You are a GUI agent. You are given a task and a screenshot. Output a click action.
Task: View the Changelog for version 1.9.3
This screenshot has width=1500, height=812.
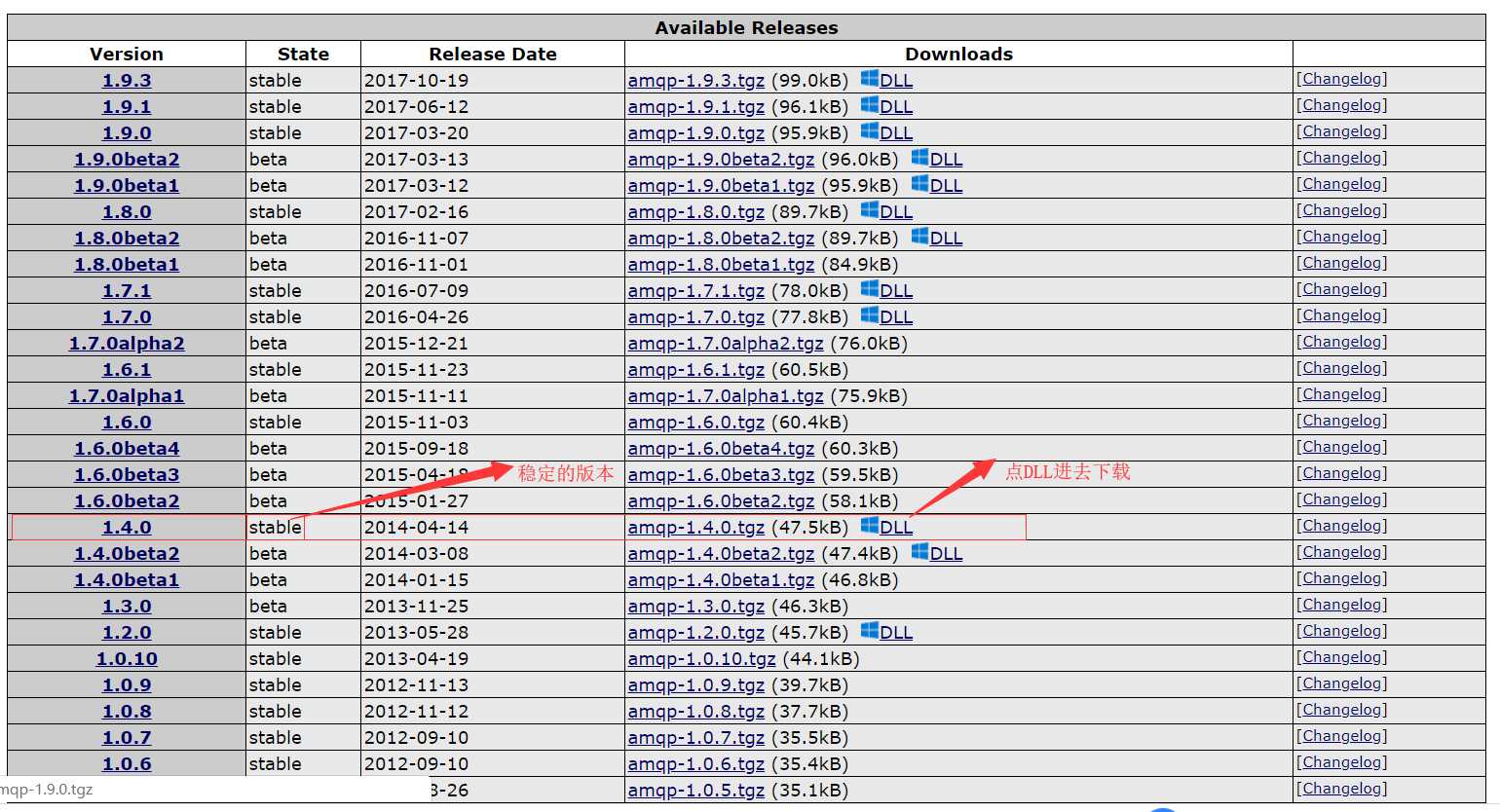tap(1341, 79)
